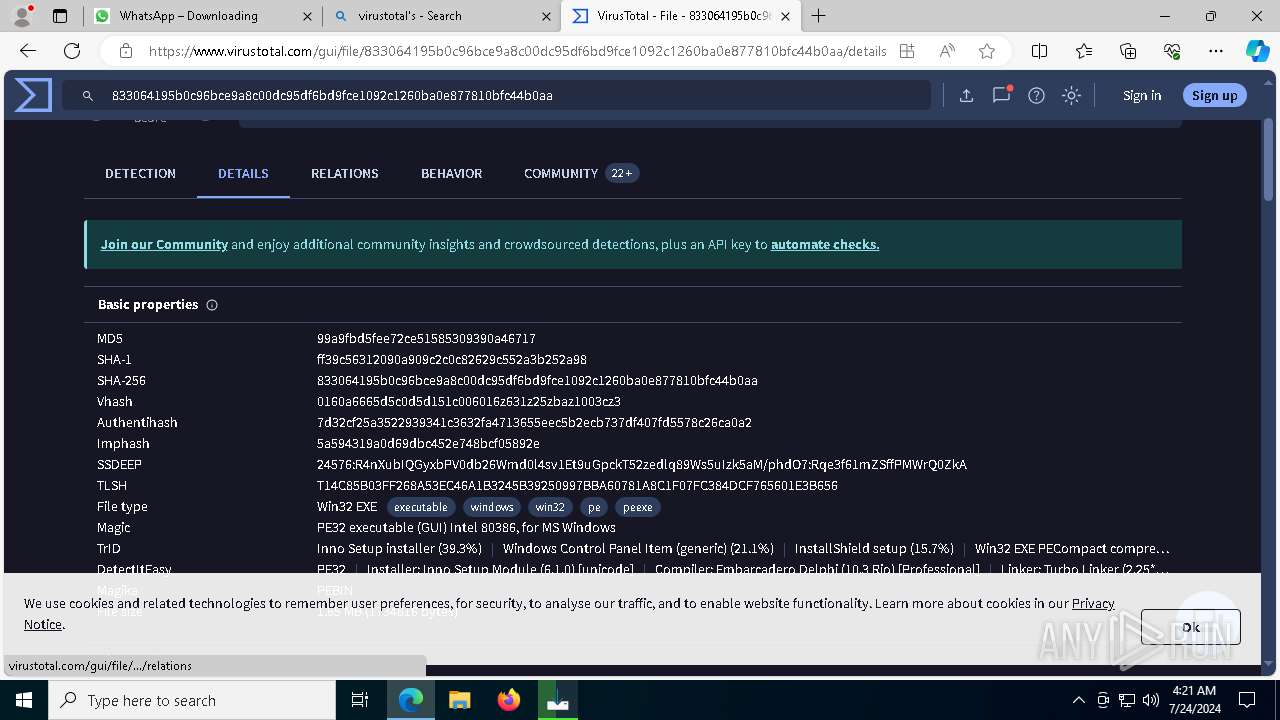Click the pe tag
1280x720 pixels.
(x=594, y=507)
